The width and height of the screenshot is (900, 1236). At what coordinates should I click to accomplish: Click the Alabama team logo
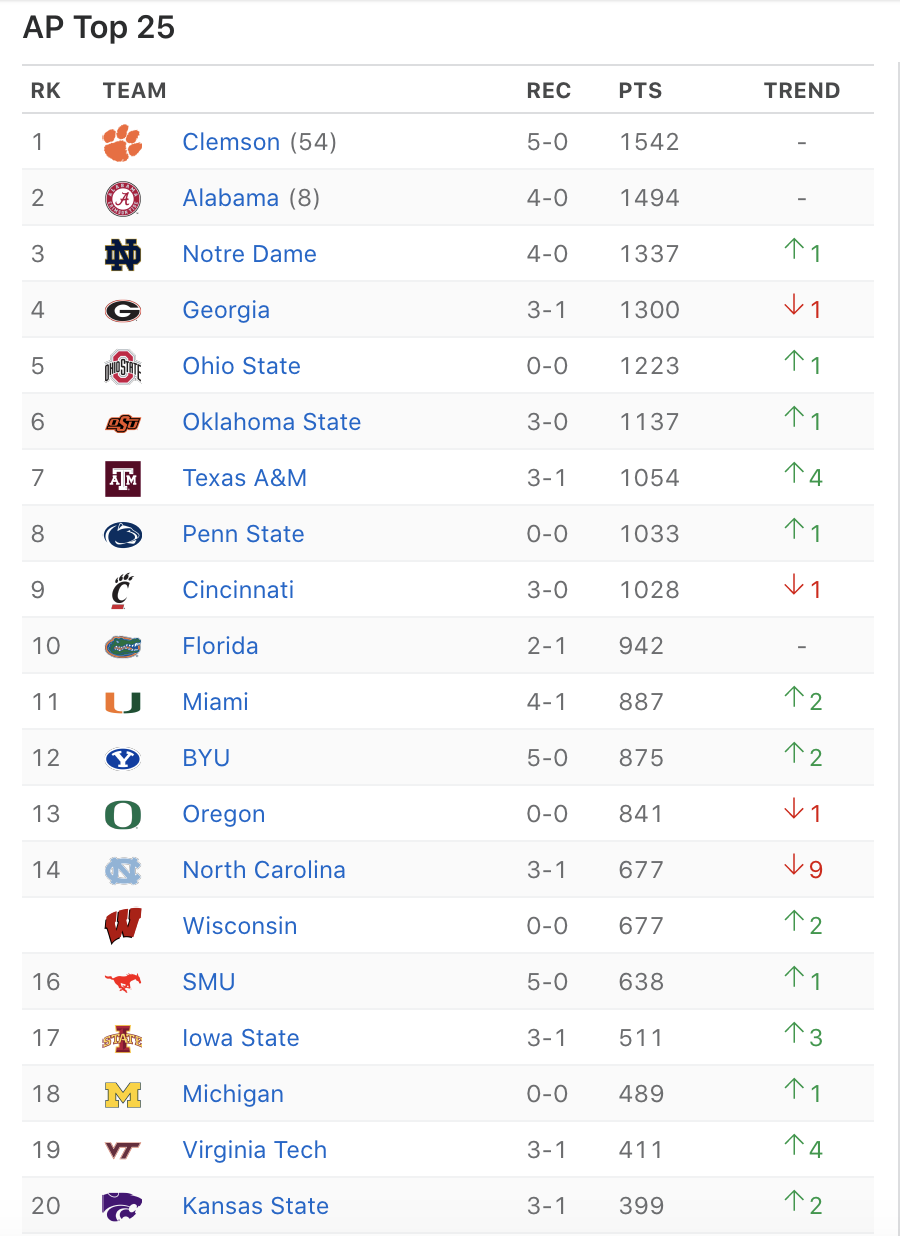pos(122,198)
